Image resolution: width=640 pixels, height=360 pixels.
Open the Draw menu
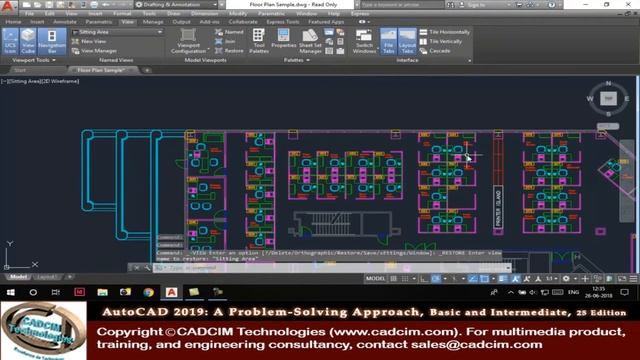(173, 13)
